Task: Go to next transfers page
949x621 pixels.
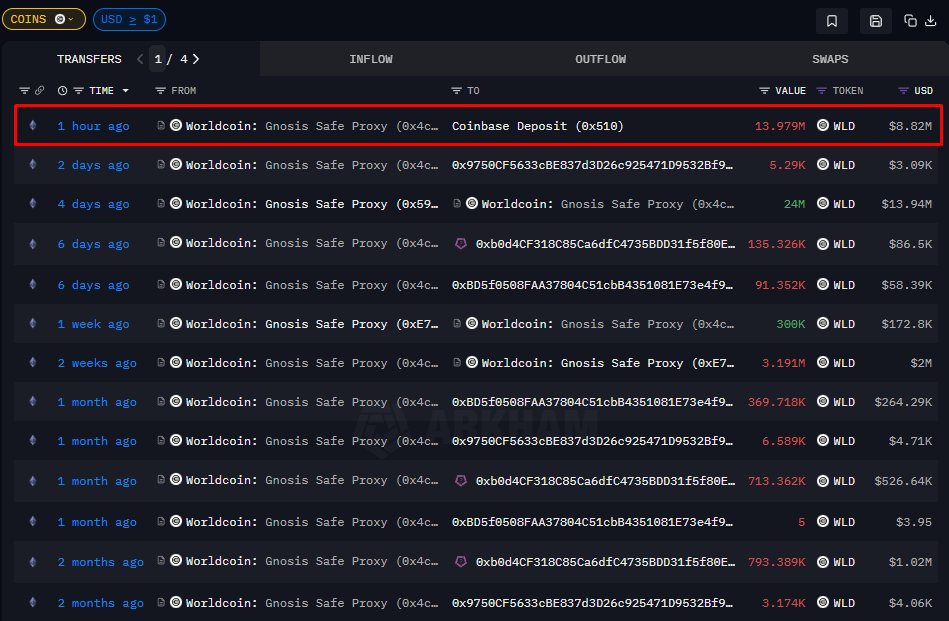Action: (196, 59)
